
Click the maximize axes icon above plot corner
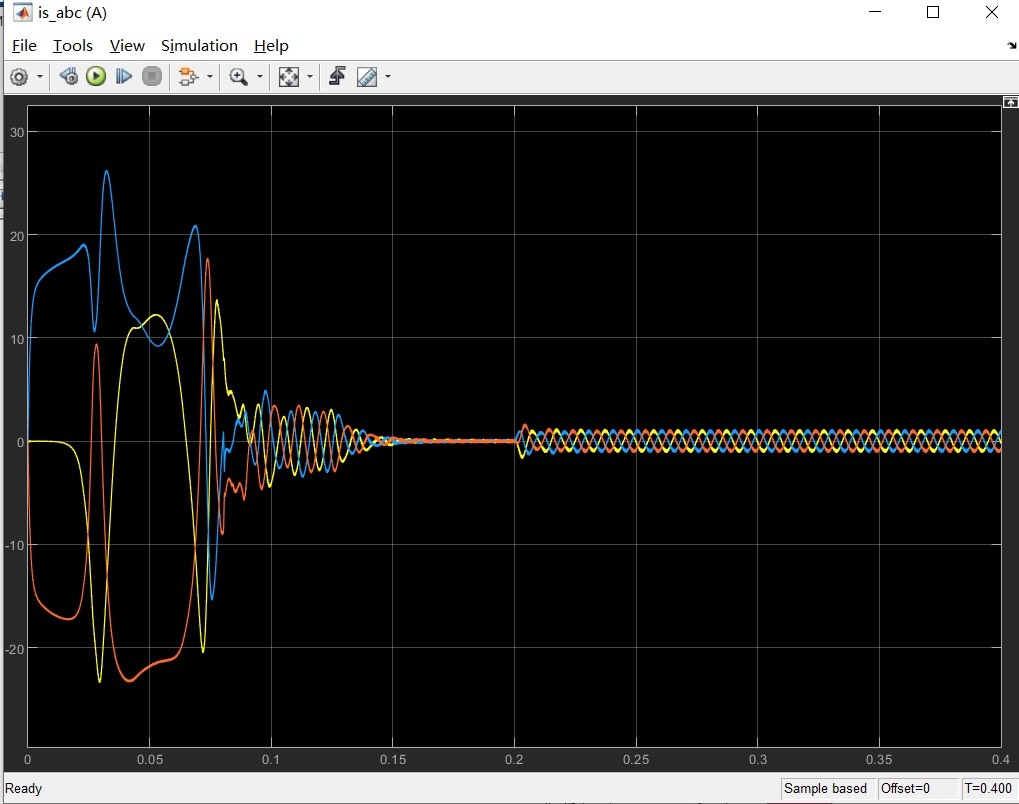pyautogui.click(x=1011, y=102)
